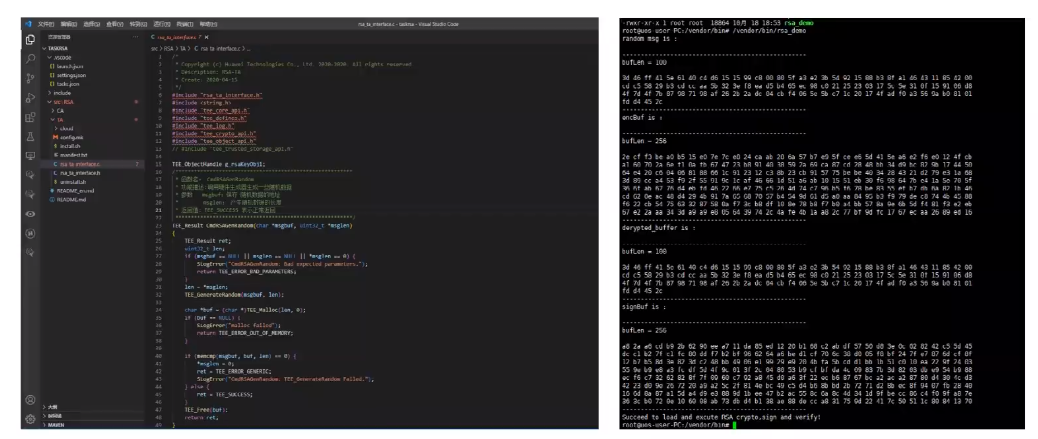Expand the 时间线 timeline section

pos(94,416)
